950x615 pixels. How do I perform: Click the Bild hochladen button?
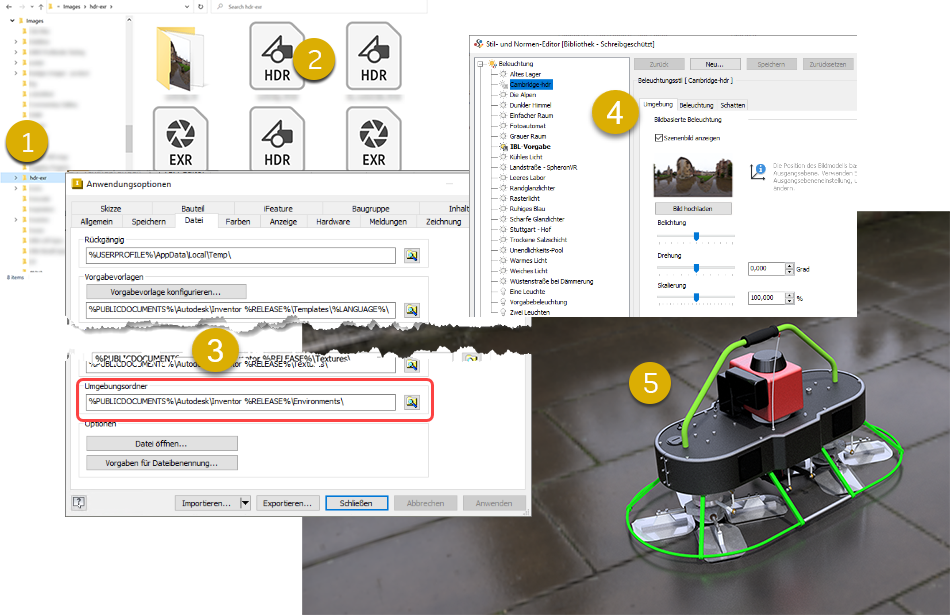[x=693, y=208]
